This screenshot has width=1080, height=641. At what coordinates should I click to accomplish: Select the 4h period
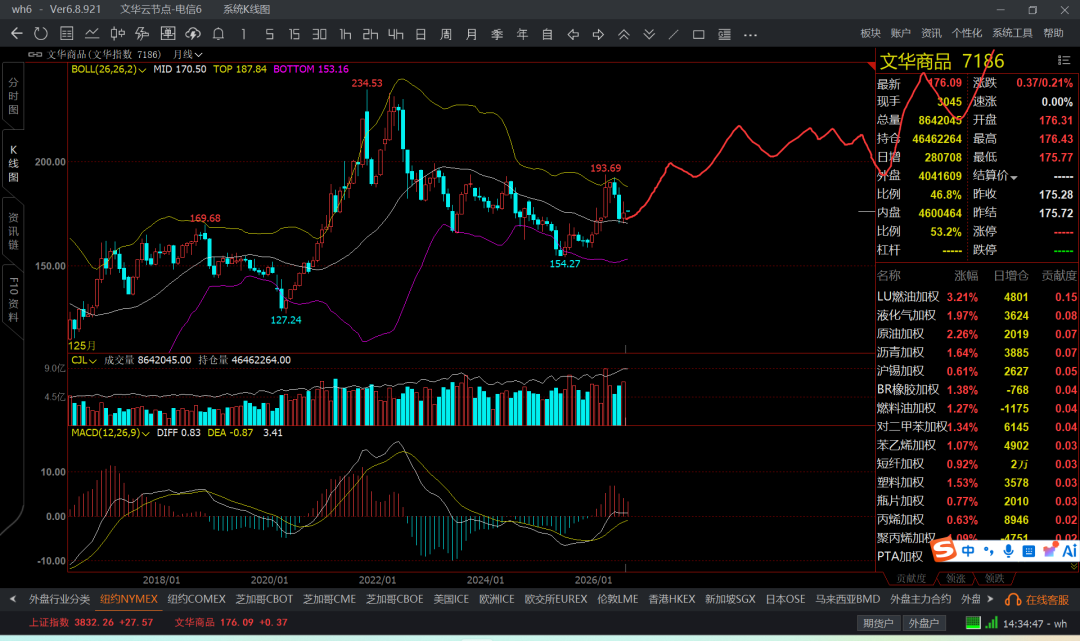(395, 34)
